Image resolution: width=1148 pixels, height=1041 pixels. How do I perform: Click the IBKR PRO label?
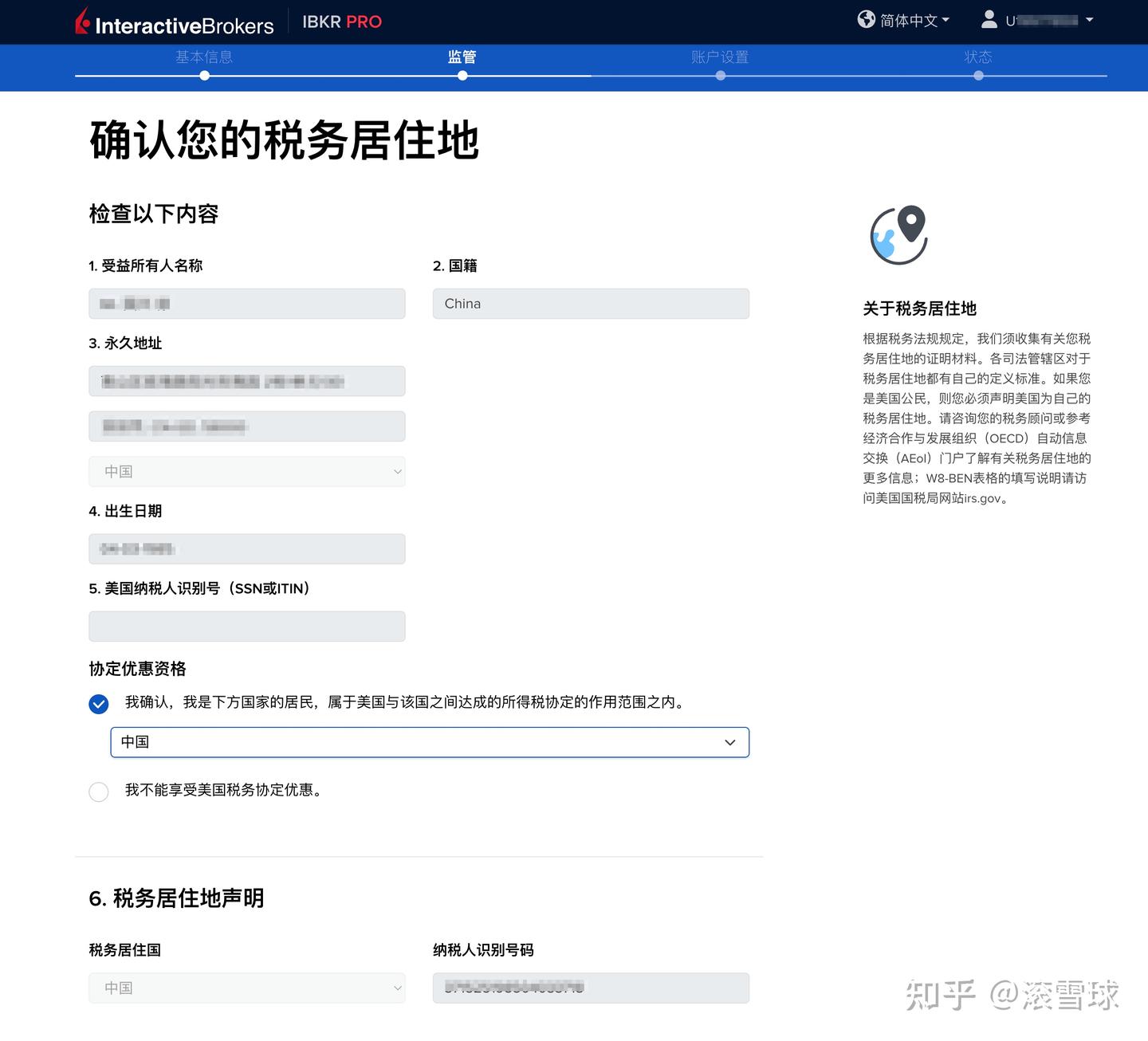click(x=341, y=22)
